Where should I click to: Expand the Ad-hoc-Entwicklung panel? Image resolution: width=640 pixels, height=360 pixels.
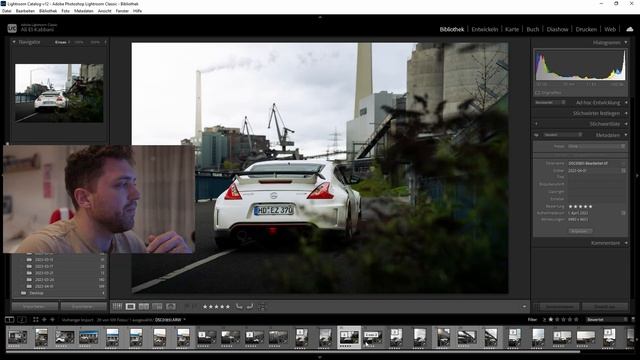626,103
